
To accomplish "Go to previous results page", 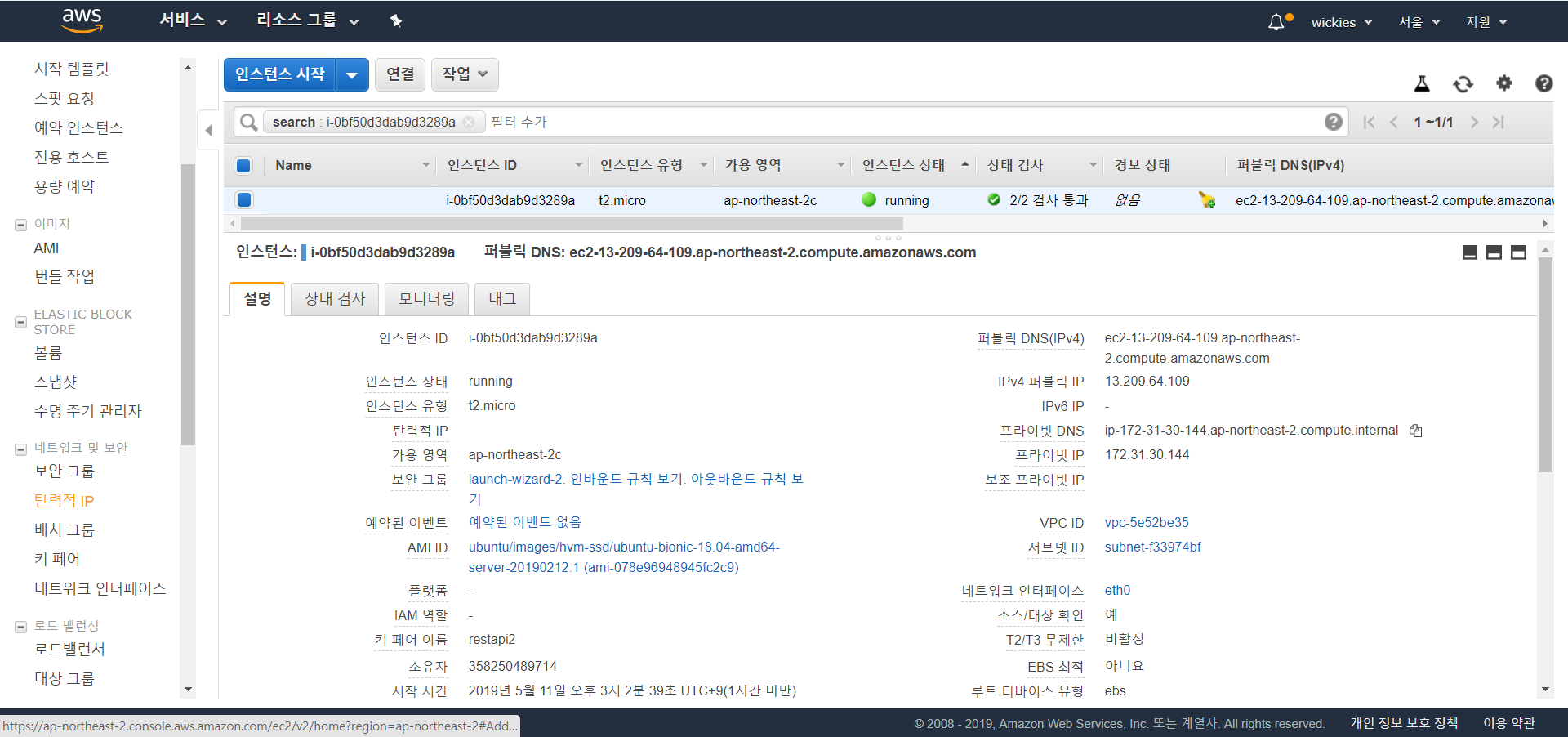I will coord(1394,122).
